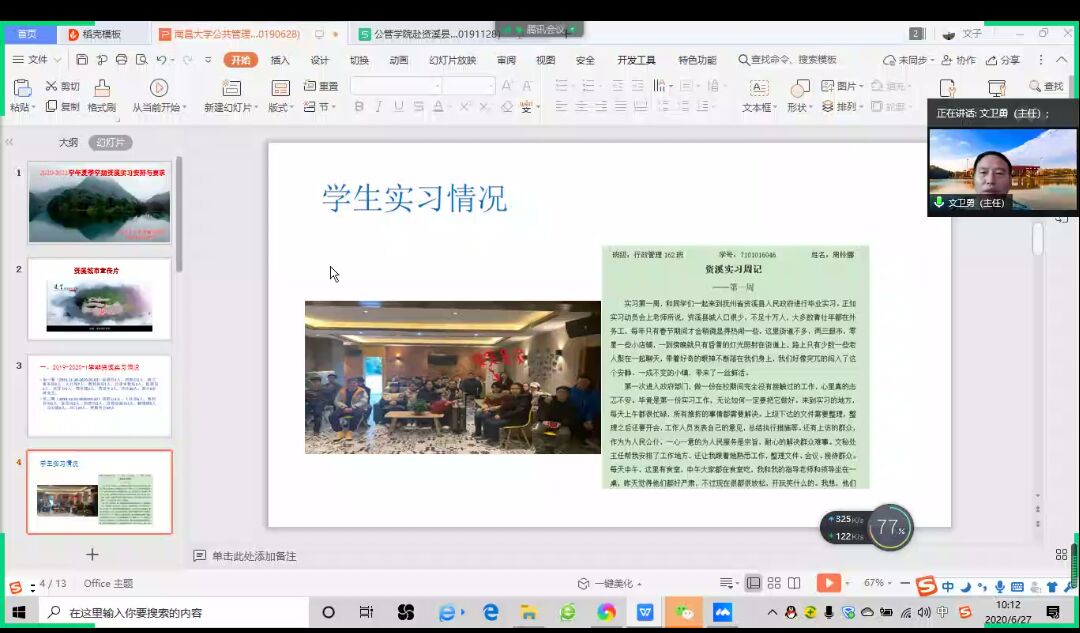Start slideshow with 从当前开始 icon
The image size is (1080, 633).
tap(159, 87)
